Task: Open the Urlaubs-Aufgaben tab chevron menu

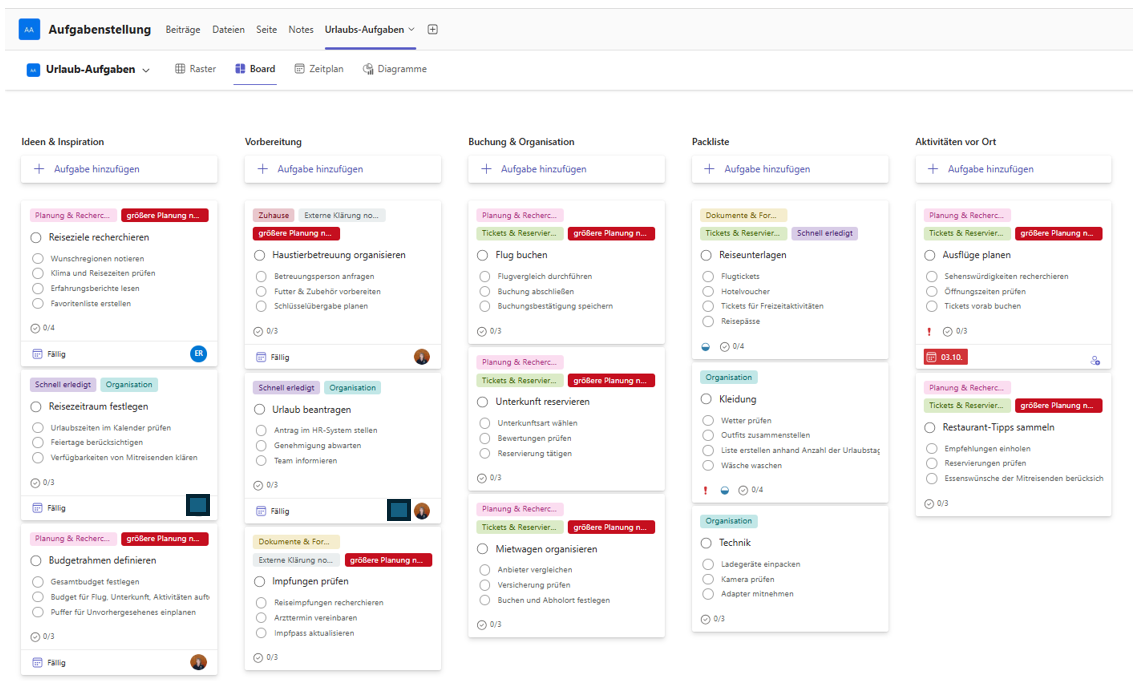Action: coord(411,30)
